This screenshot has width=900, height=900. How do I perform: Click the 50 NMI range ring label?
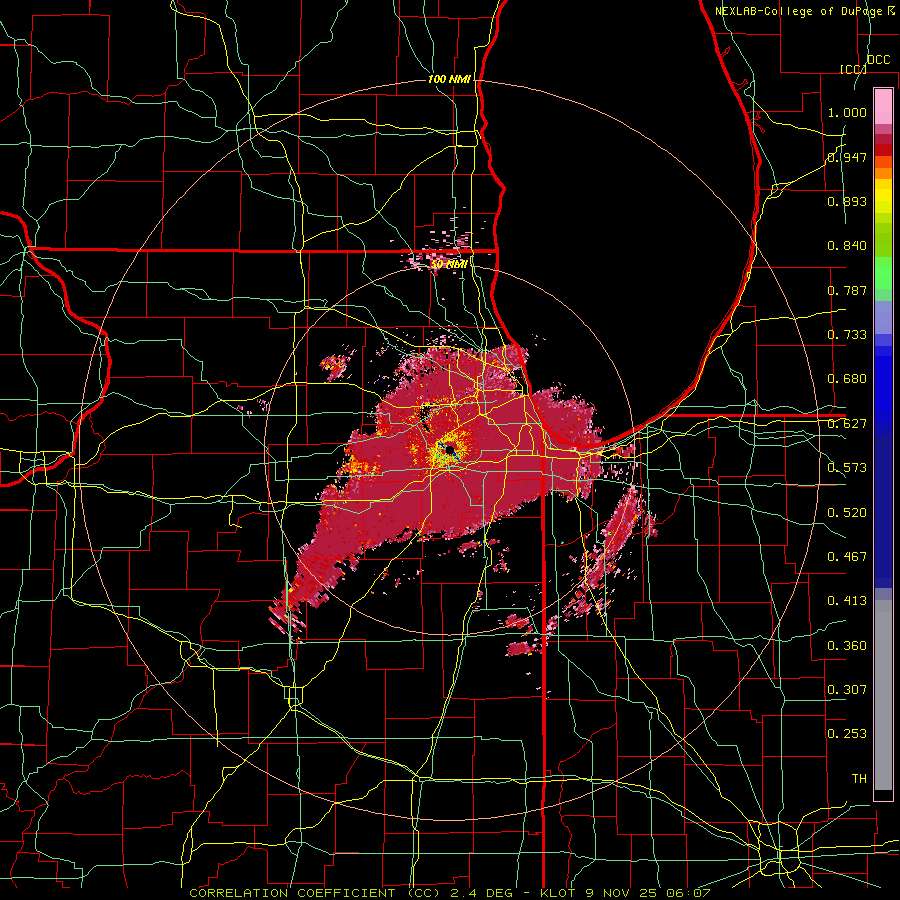(x=449, y=264)
